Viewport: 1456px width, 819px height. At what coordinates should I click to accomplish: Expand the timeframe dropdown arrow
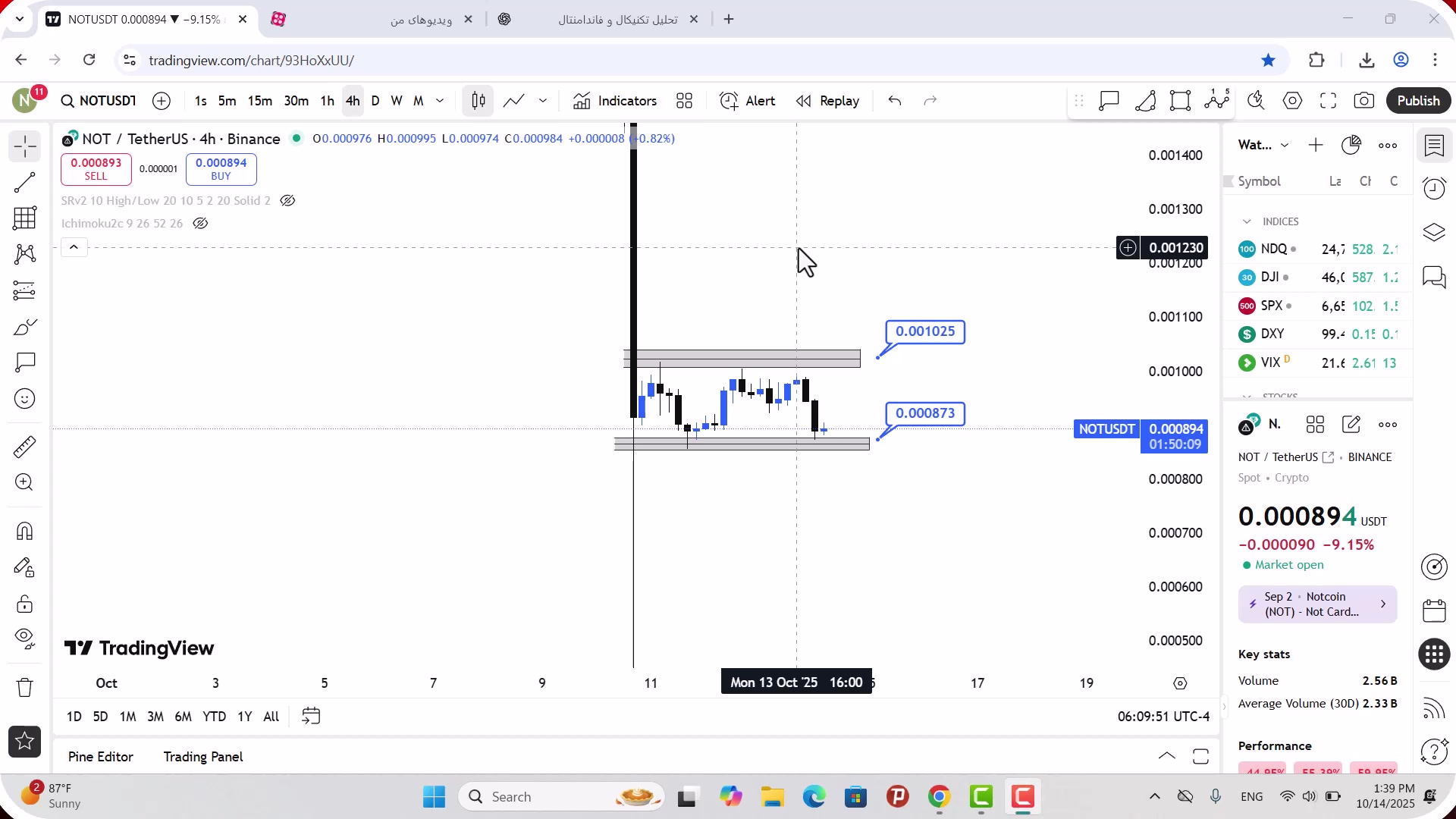pos(440,101)
